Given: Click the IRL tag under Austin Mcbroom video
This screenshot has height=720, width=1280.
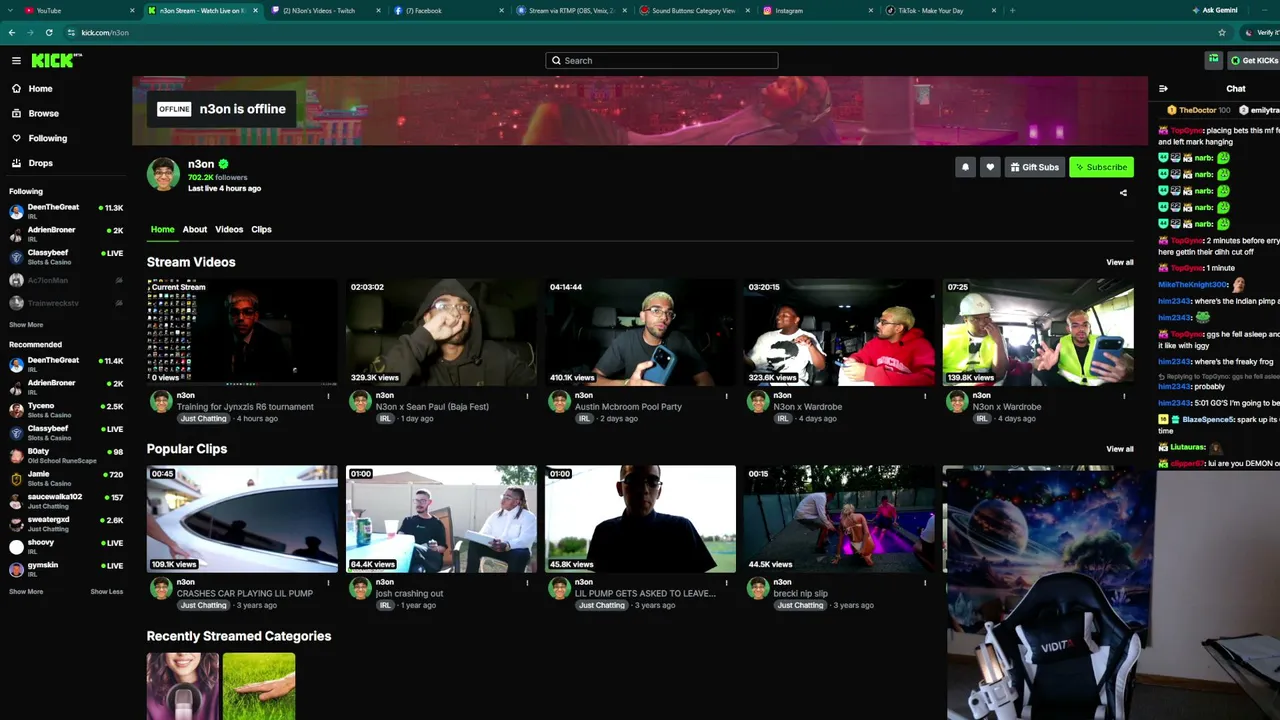Looking at the screenshot, I should (584, 419).
